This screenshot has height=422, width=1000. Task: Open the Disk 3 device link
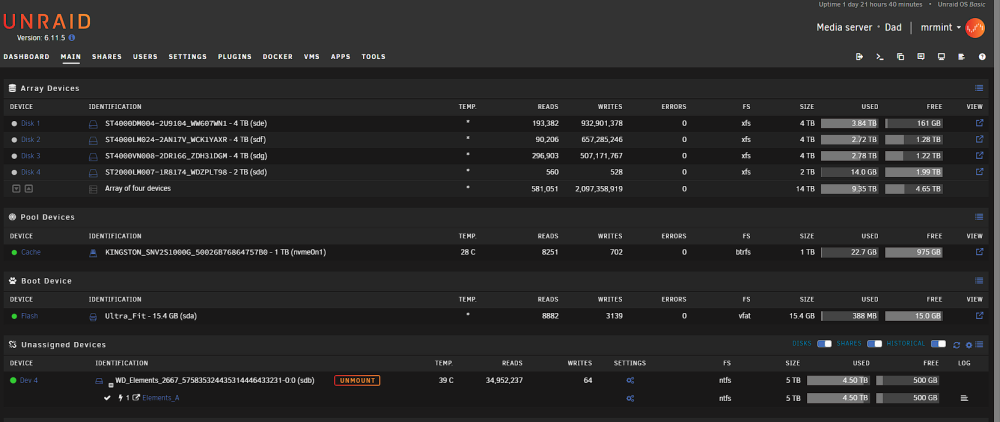pyautogui.click(x=31, y=155)
